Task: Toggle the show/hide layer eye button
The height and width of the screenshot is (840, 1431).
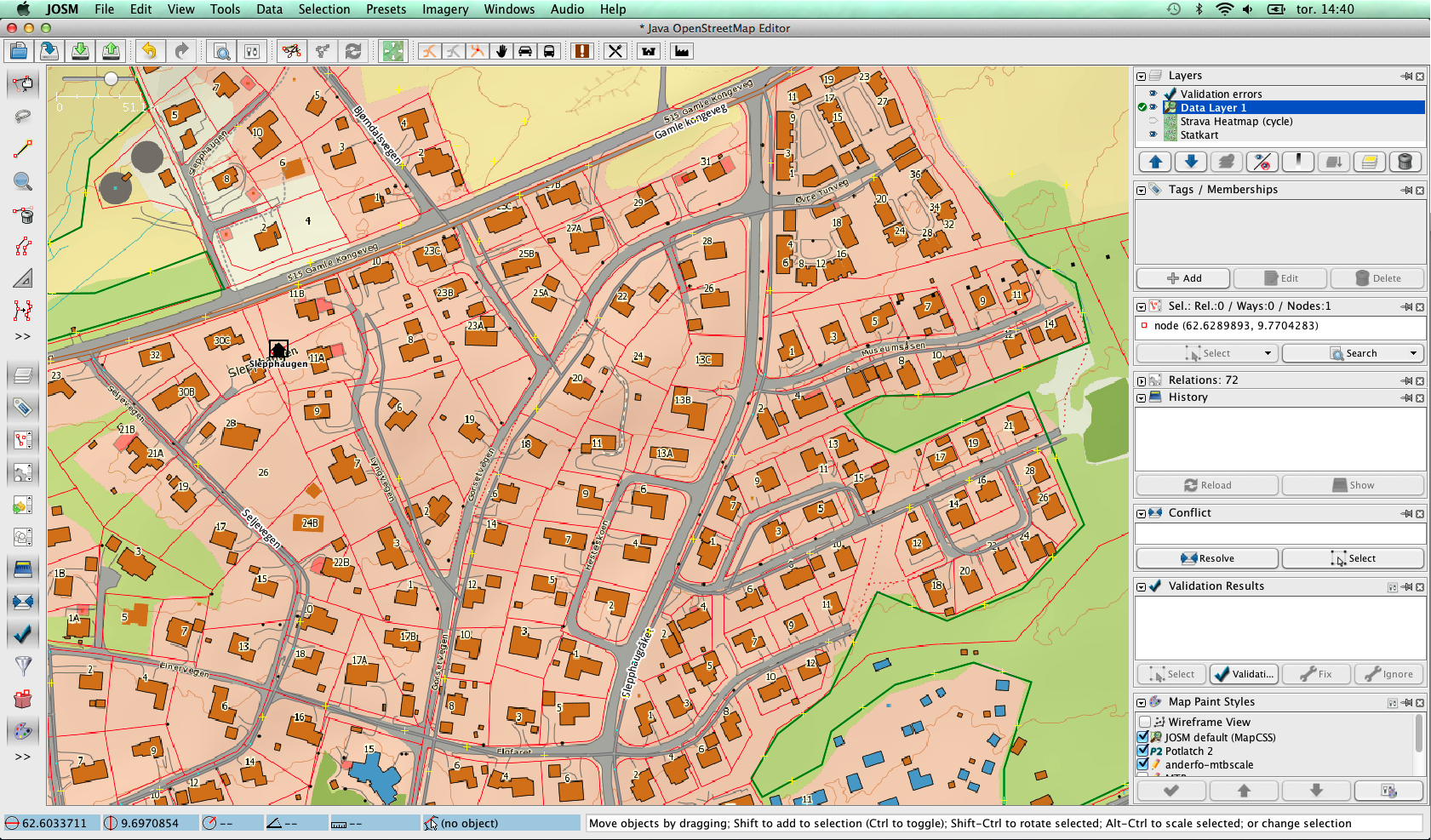Action: click(1262, 162)
